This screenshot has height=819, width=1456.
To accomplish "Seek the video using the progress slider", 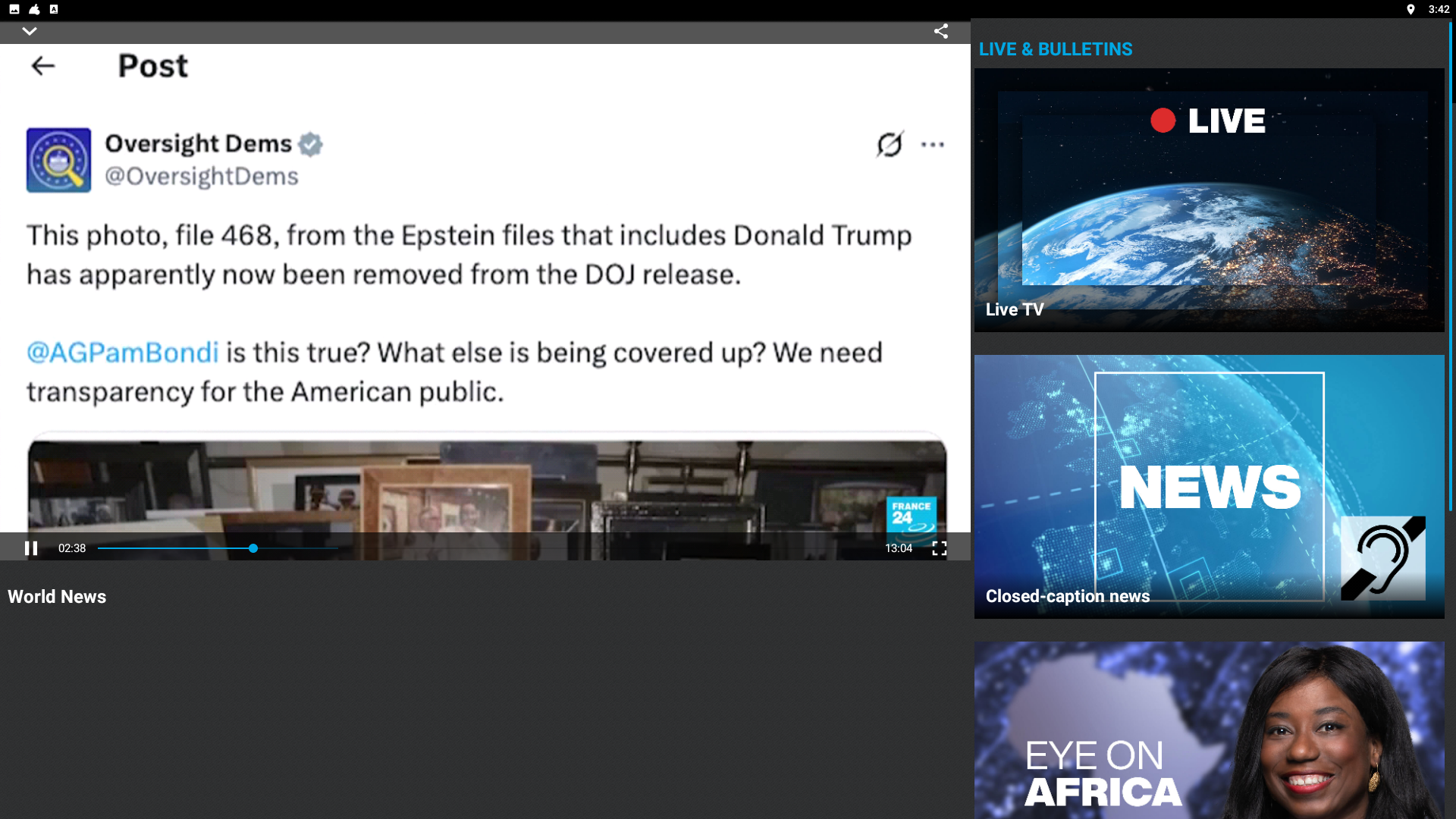I will pos(253,548).
